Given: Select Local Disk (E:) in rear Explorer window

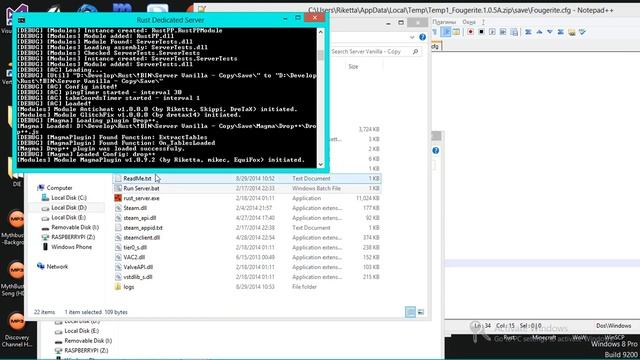Looking at the screenshot, I should pos(81,331).
